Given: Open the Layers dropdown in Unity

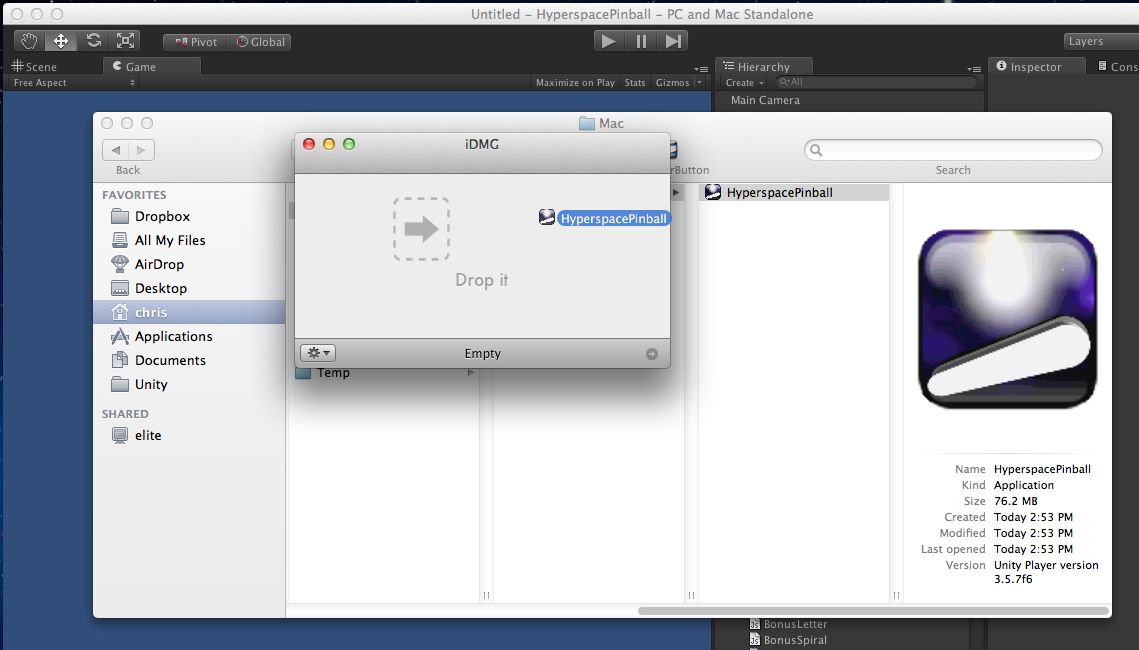Looking at the screenshot, I should [x=1102, y=41].
